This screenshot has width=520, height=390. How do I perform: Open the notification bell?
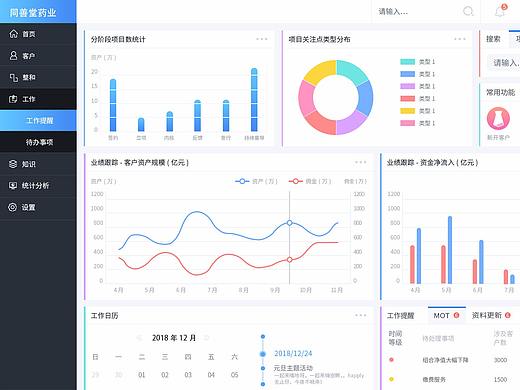(x=500, y=12)
